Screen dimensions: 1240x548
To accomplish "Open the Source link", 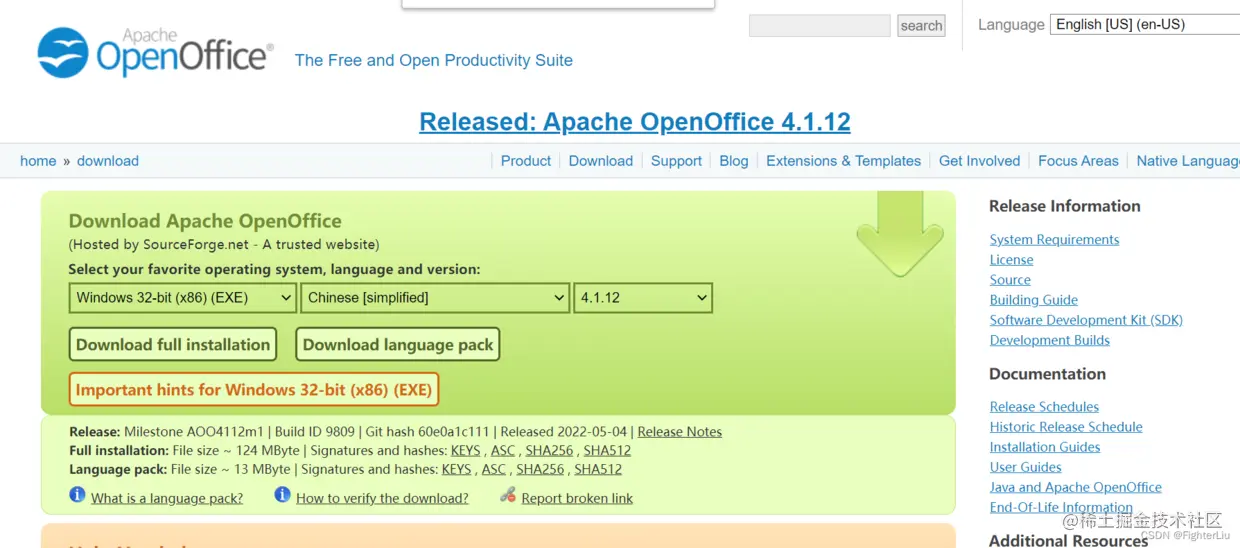I will click(x=1010, y=280).
